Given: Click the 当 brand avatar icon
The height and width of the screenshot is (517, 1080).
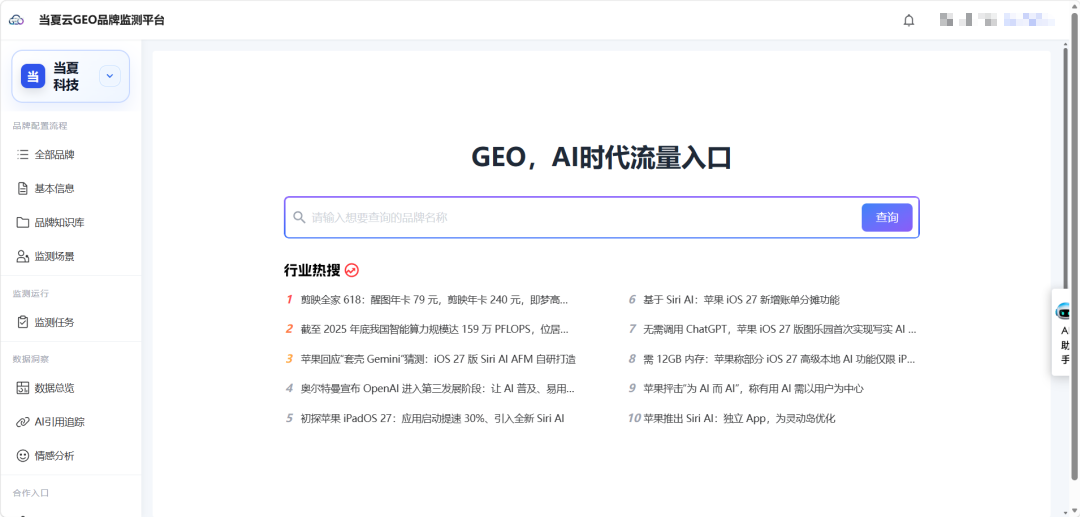Looking at the screenshot, I should 33,76.
